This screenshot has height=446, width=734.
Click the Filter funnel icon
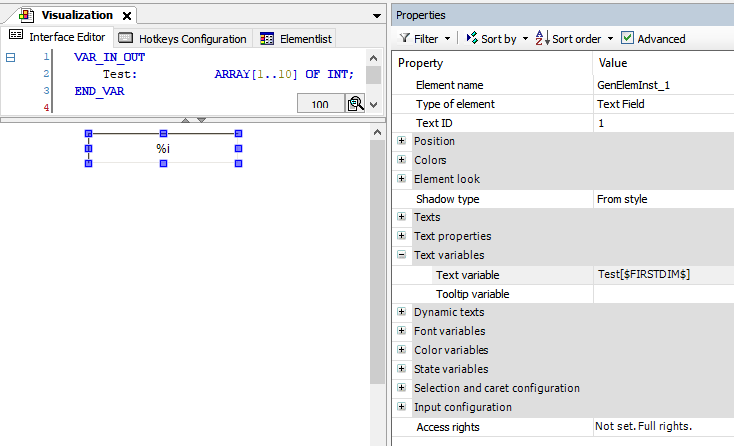405,39
